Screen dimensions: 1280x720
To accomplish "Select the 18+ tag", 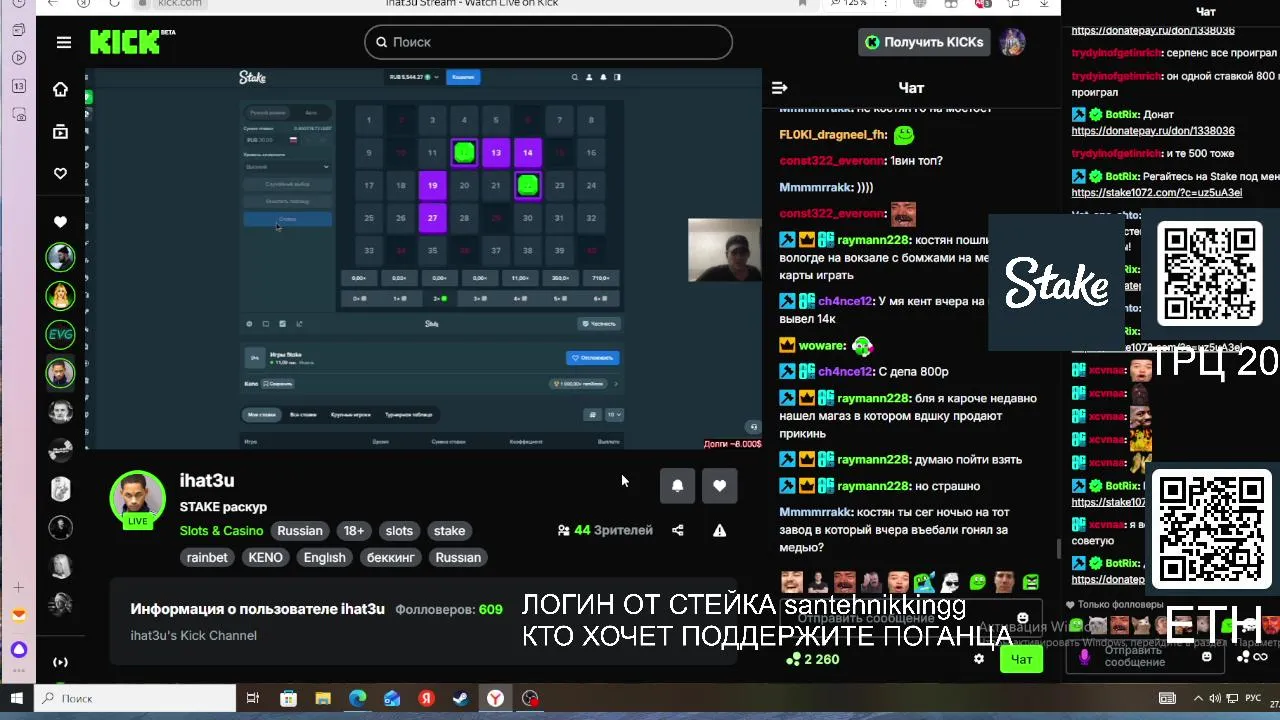I will tap(354, 531).
